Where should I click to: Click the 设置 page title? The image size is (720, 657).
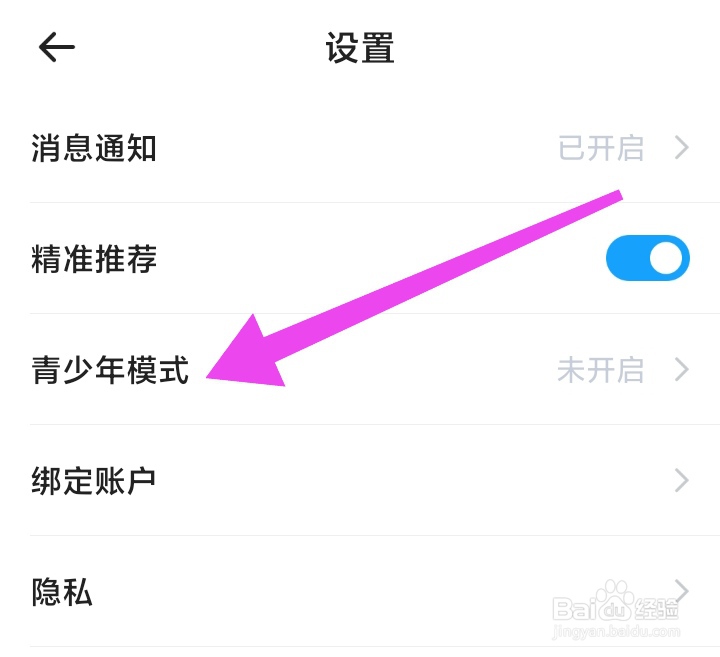[360, 47]
